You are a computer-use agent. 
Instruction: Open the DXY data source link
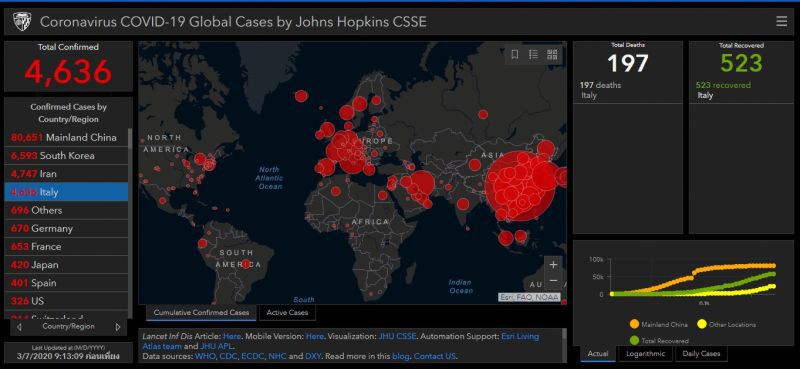pos(313,356)
